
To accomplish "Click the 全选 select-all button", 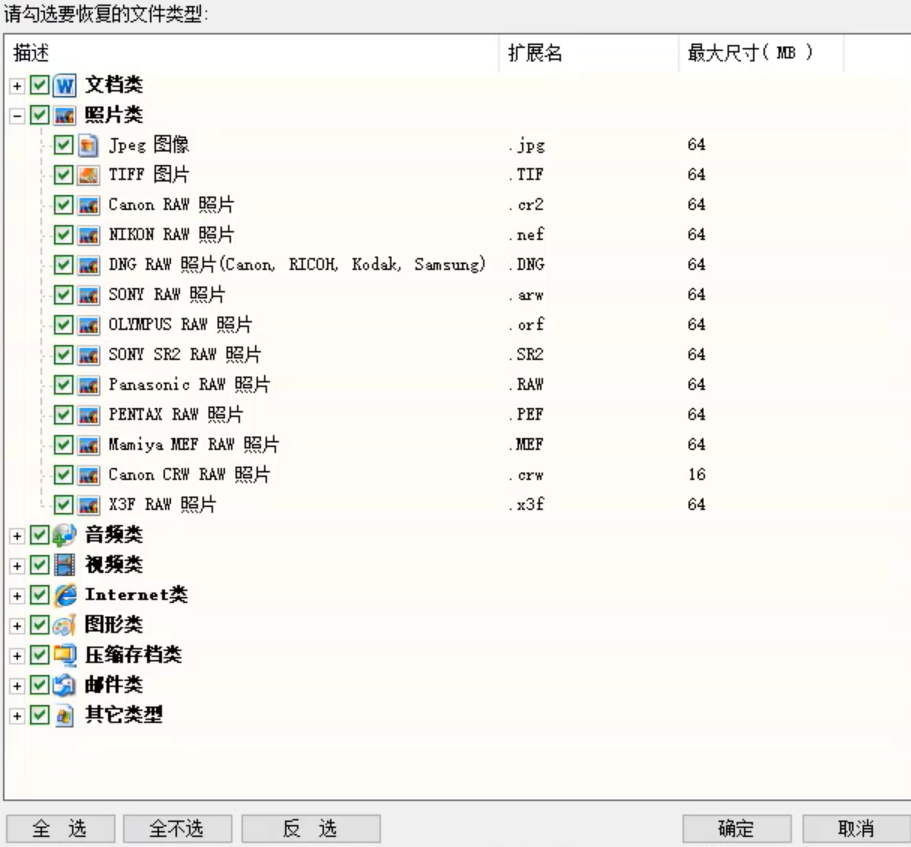I will coord(62,828).
